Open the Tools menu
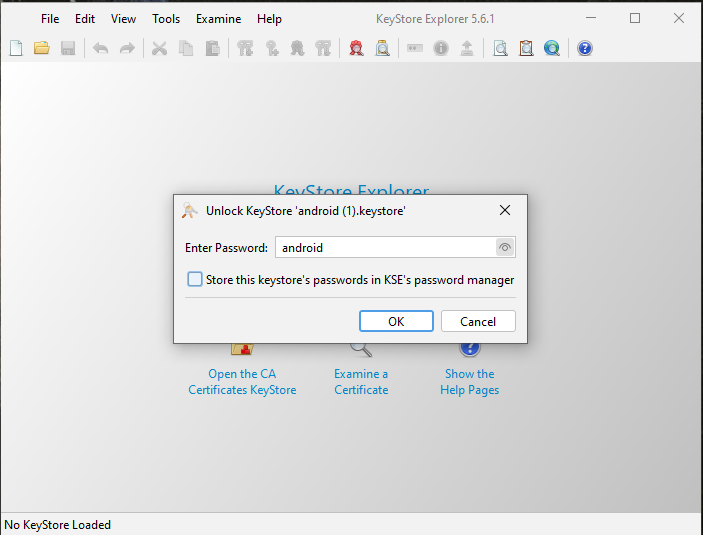Screen dimensions: 703x535 166,19
